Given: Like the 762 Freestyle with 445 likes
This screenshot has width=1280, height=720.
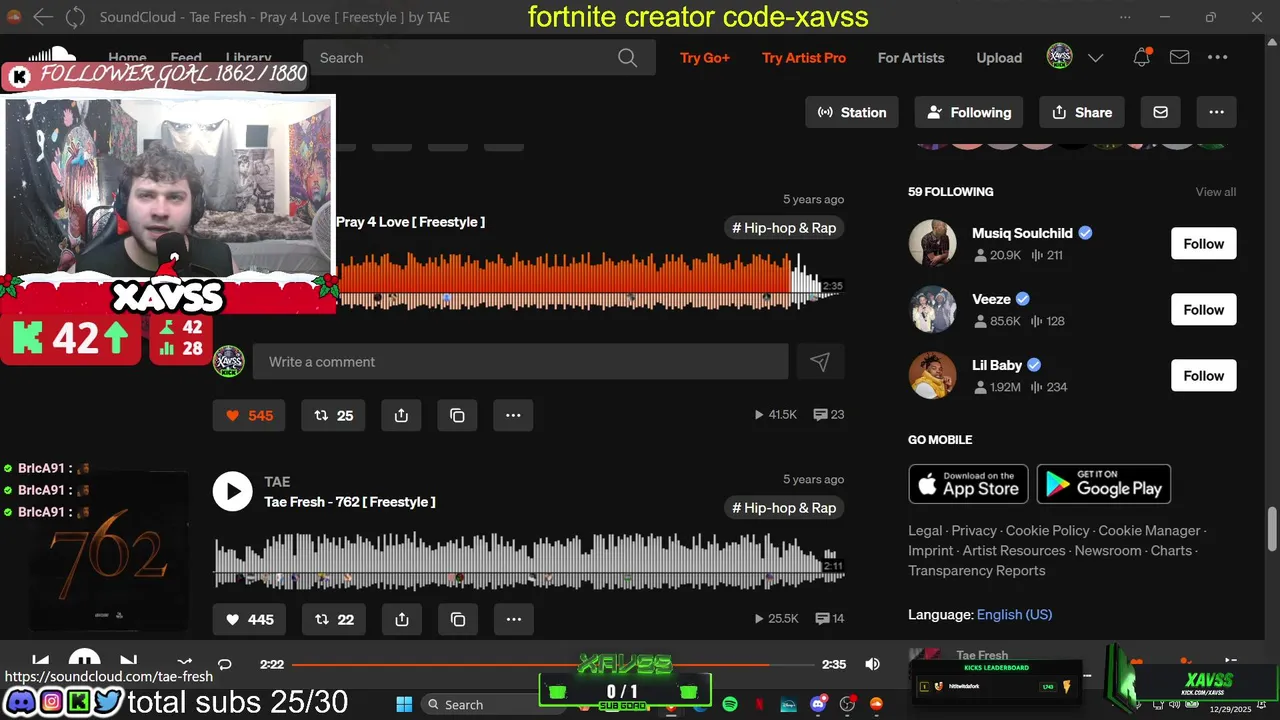Looking at the screenshot, I should pyautogui.click(x=249, y=619).
